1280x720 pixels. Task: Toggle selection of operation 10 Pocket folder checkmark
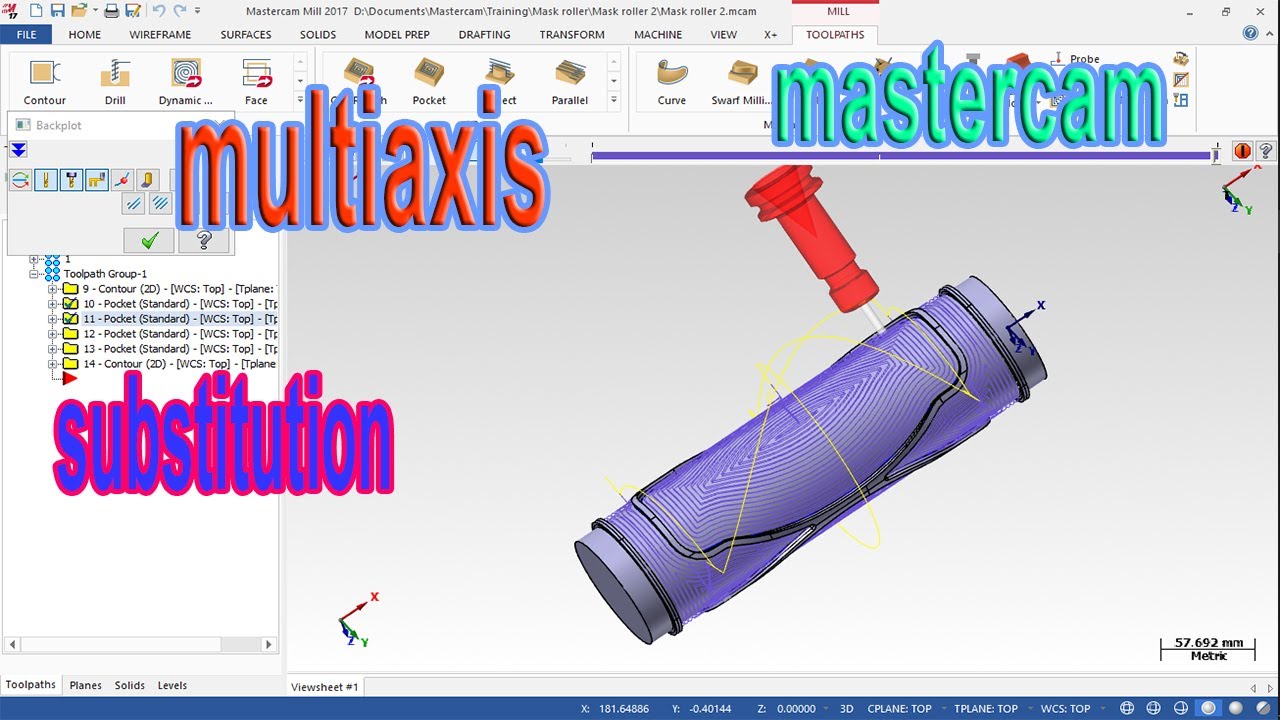70,304
